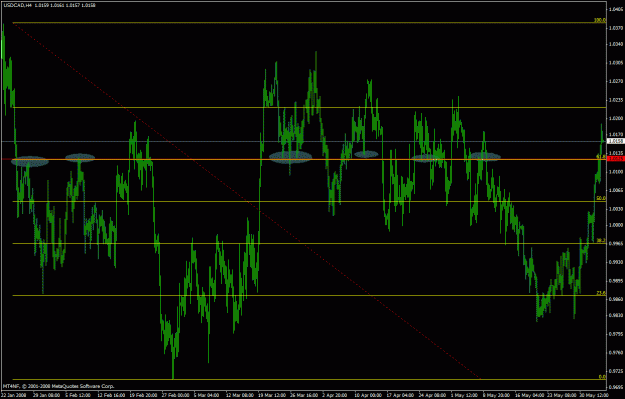Image resolution: width=625 pixels, height=399 pixels.
Task: Click the 19 Mar 12:00 time label
Action: pyautogui.click(x=272, y=395)
